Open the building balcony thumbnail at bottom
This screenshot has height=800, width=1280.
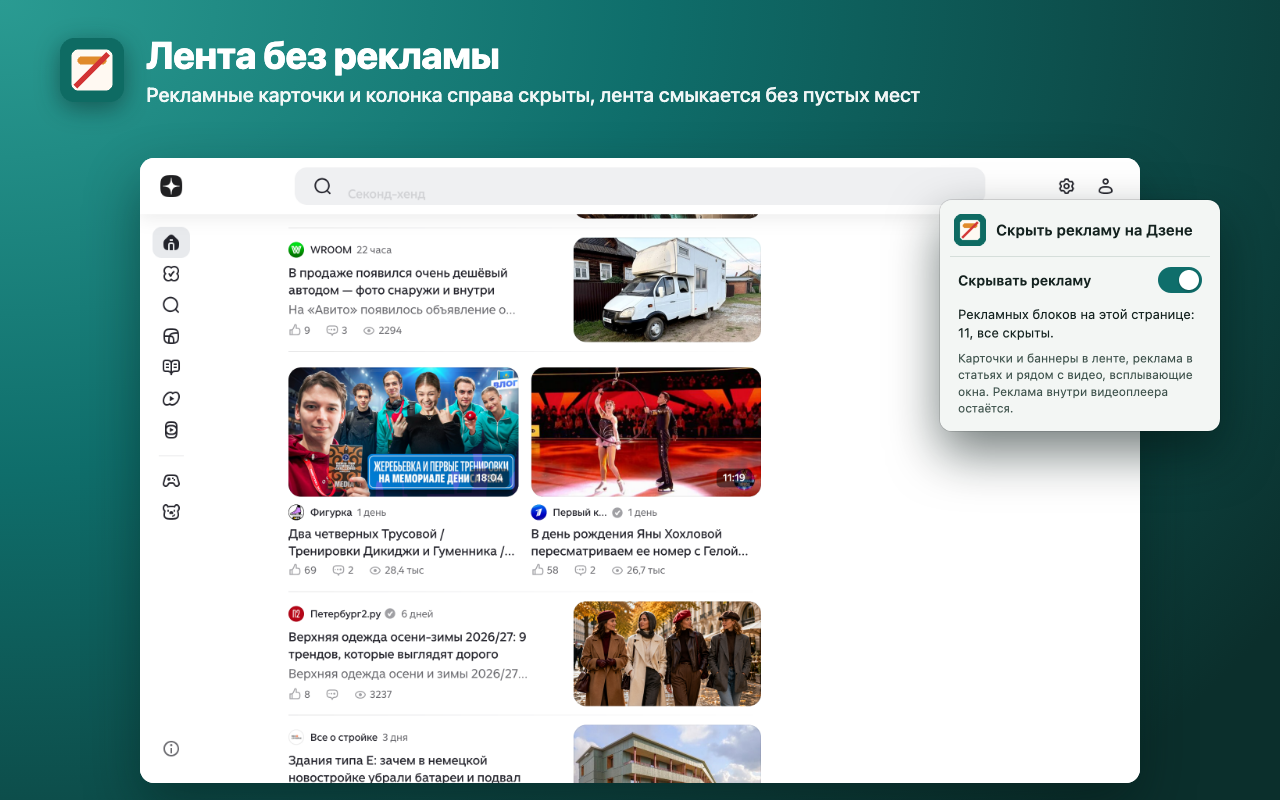(x=667, y=753)
